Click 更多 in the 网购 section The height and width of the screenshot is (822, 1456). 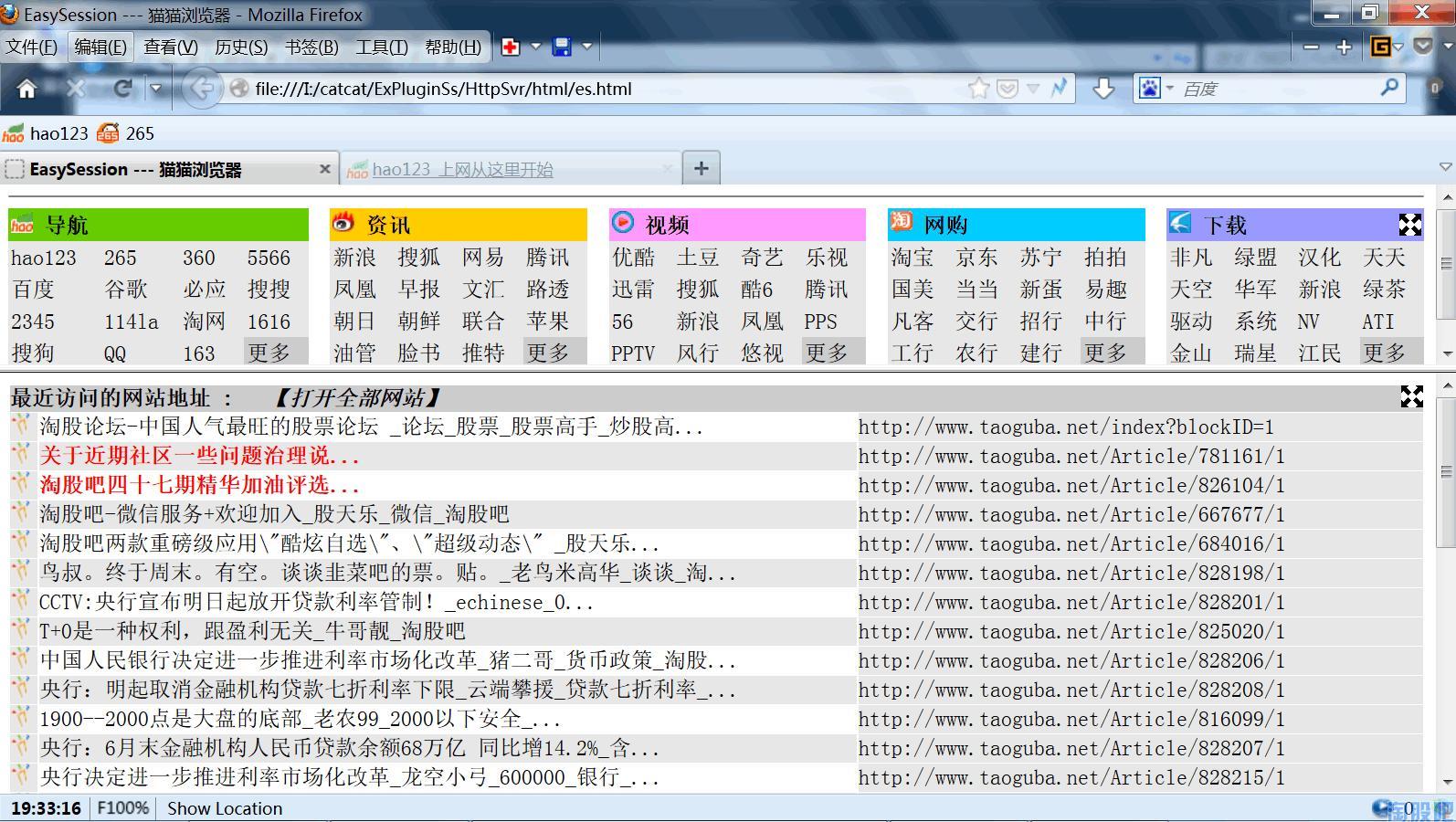1106,353
